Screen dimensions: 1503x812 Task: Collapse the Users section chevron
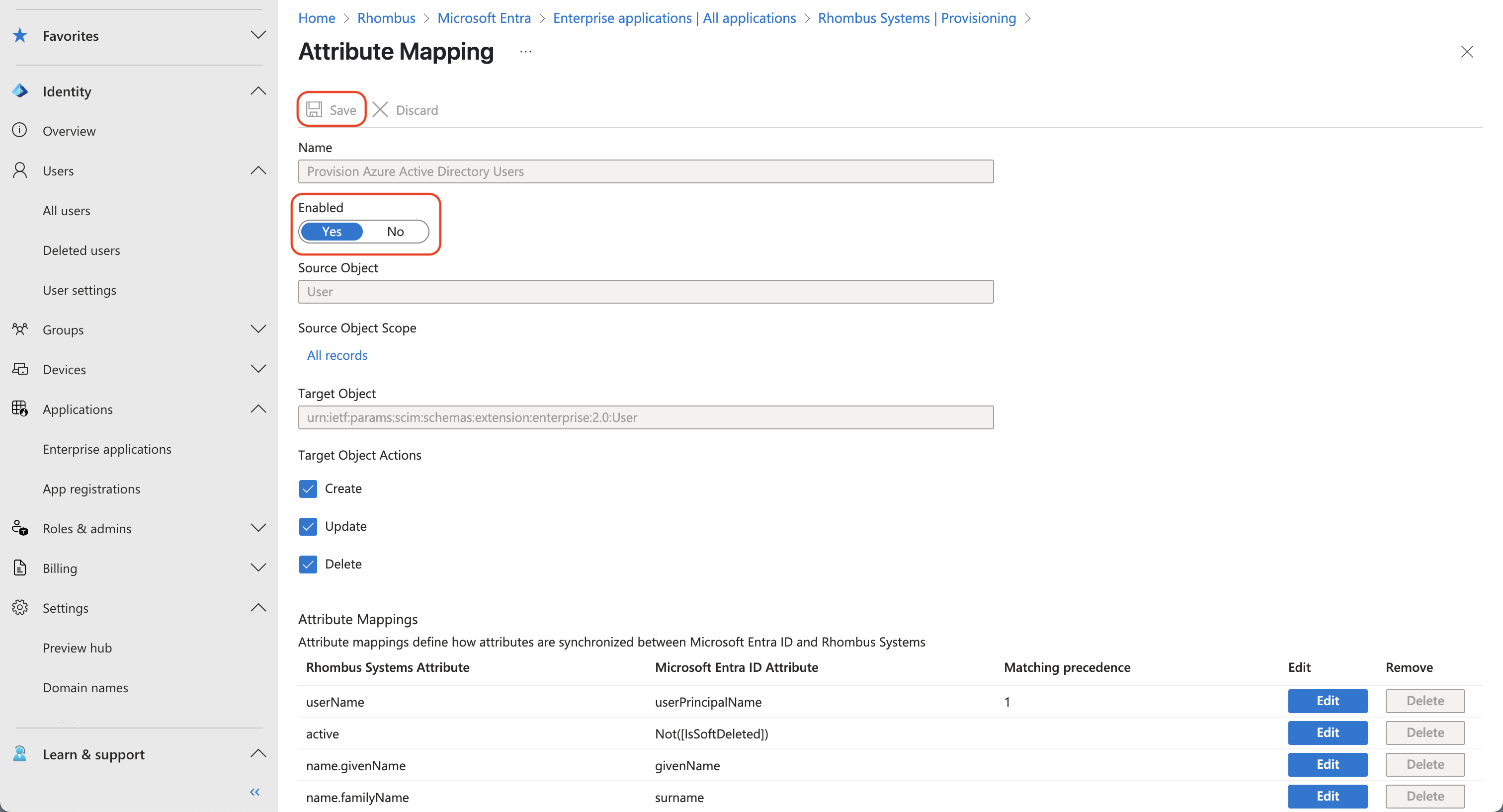click(x=258, y=170)
